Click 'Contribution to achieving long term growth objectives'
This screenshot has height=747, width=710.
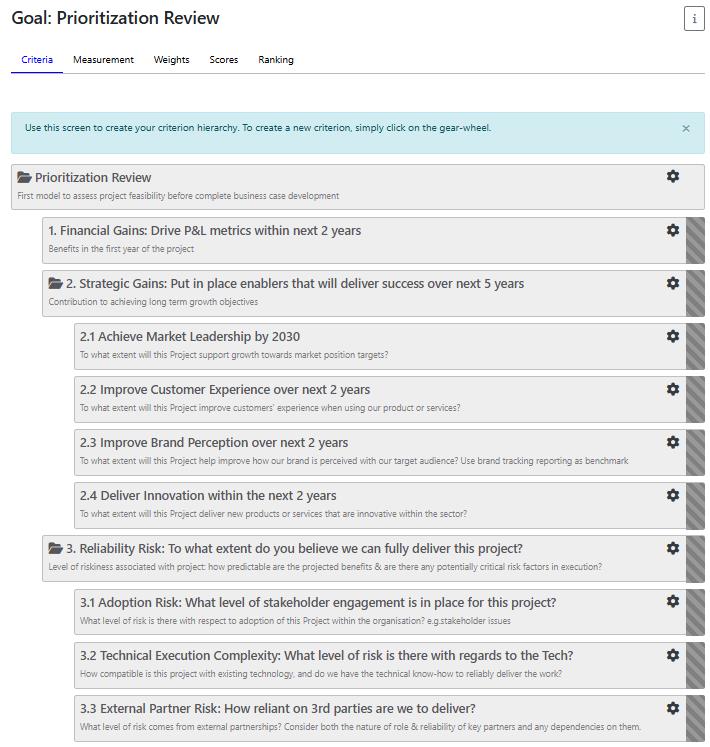point(153,302)
